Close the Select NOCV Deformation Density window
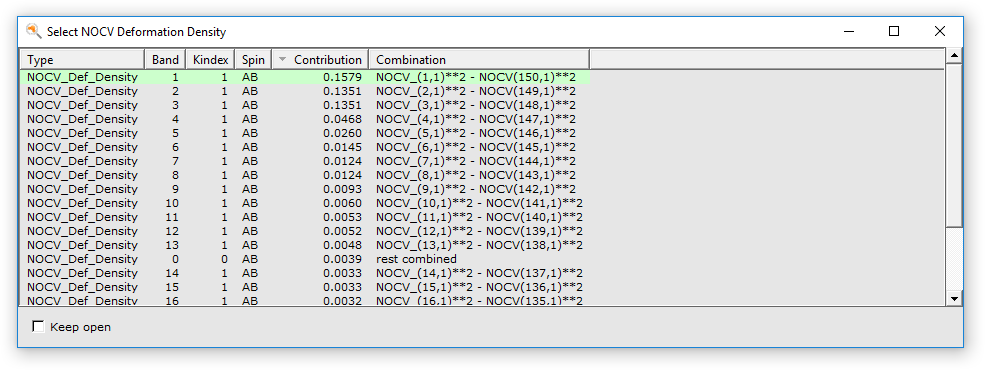 coord(940,31)
